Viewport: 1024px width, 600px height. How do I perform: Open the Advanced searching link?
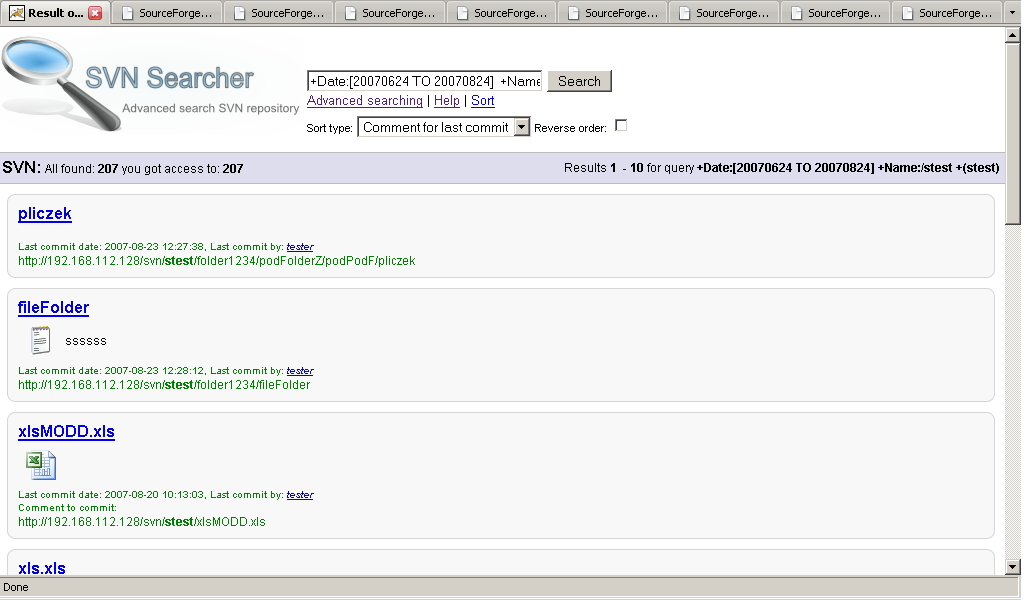click(365, 101)
